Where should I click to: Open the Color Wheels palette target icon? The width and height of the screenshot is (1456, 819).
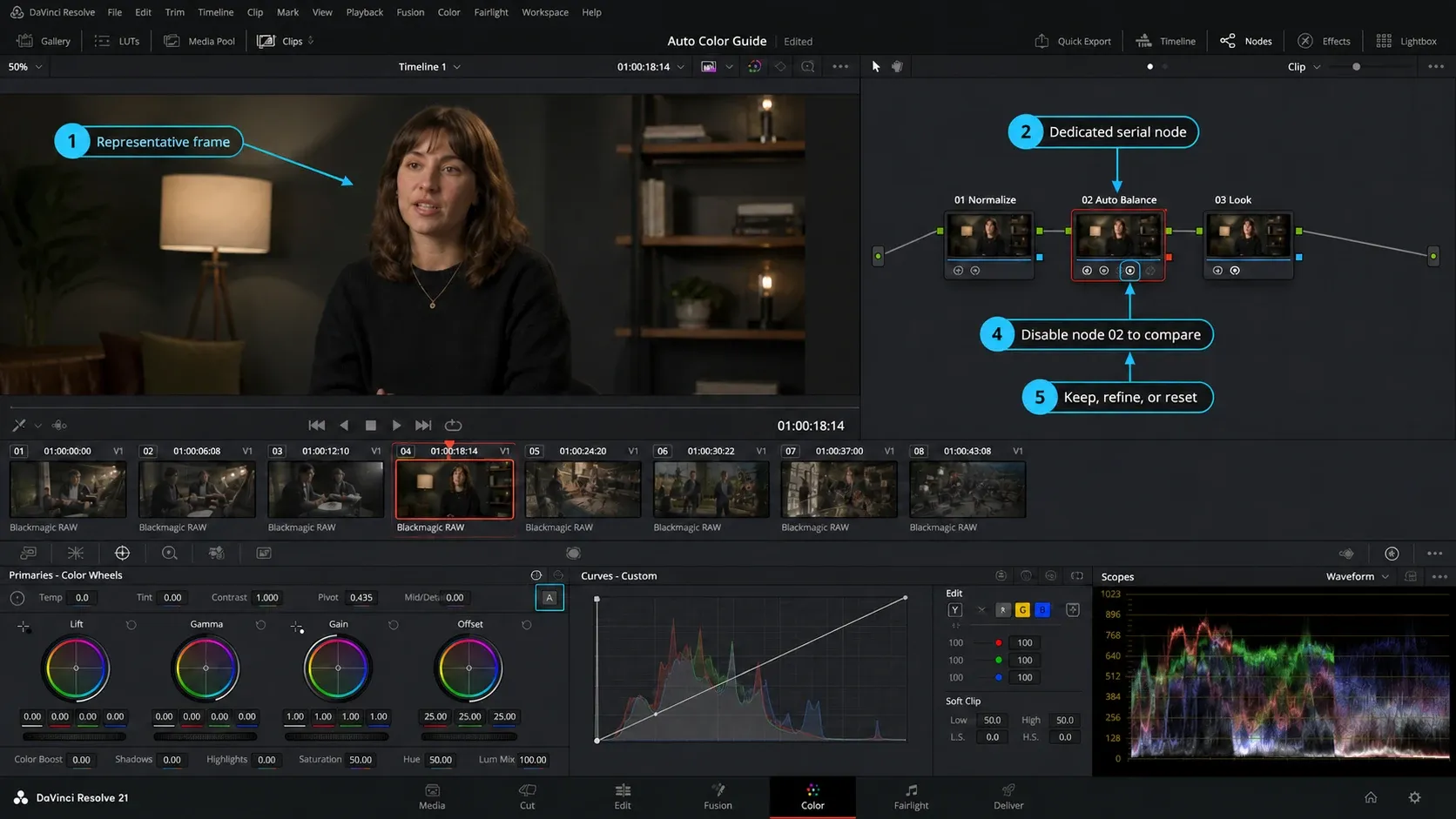(x=122, y=553)
